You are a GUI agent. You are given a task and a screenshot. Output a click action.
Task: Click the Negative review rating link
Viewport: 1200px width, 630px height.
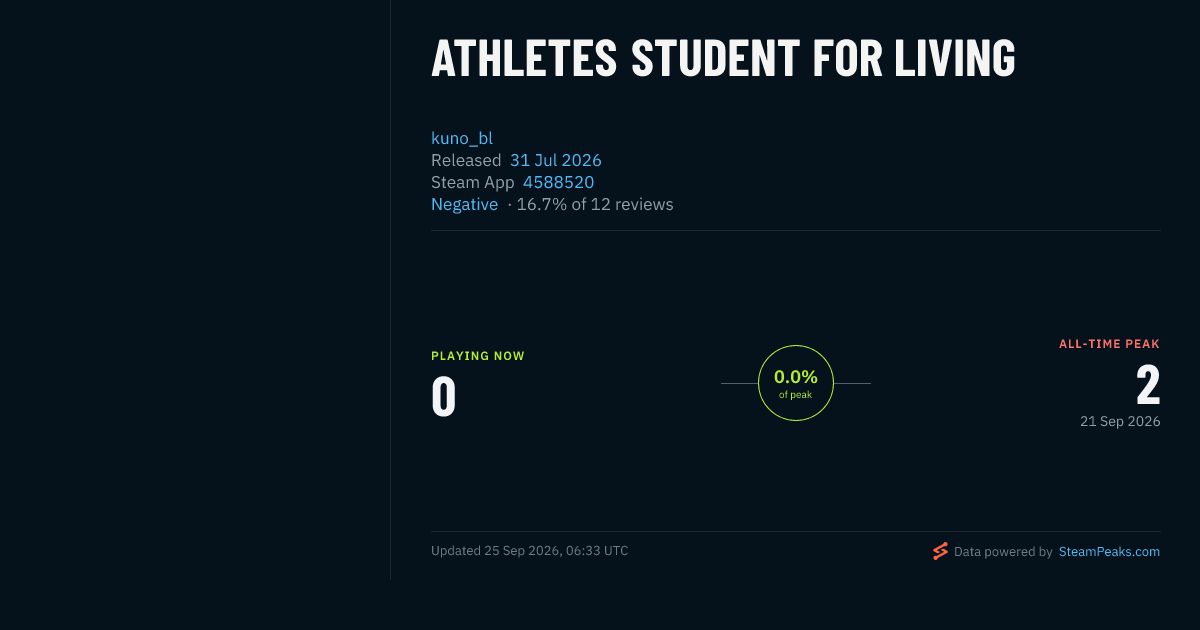pyautogui.click(x=464, y=204)
